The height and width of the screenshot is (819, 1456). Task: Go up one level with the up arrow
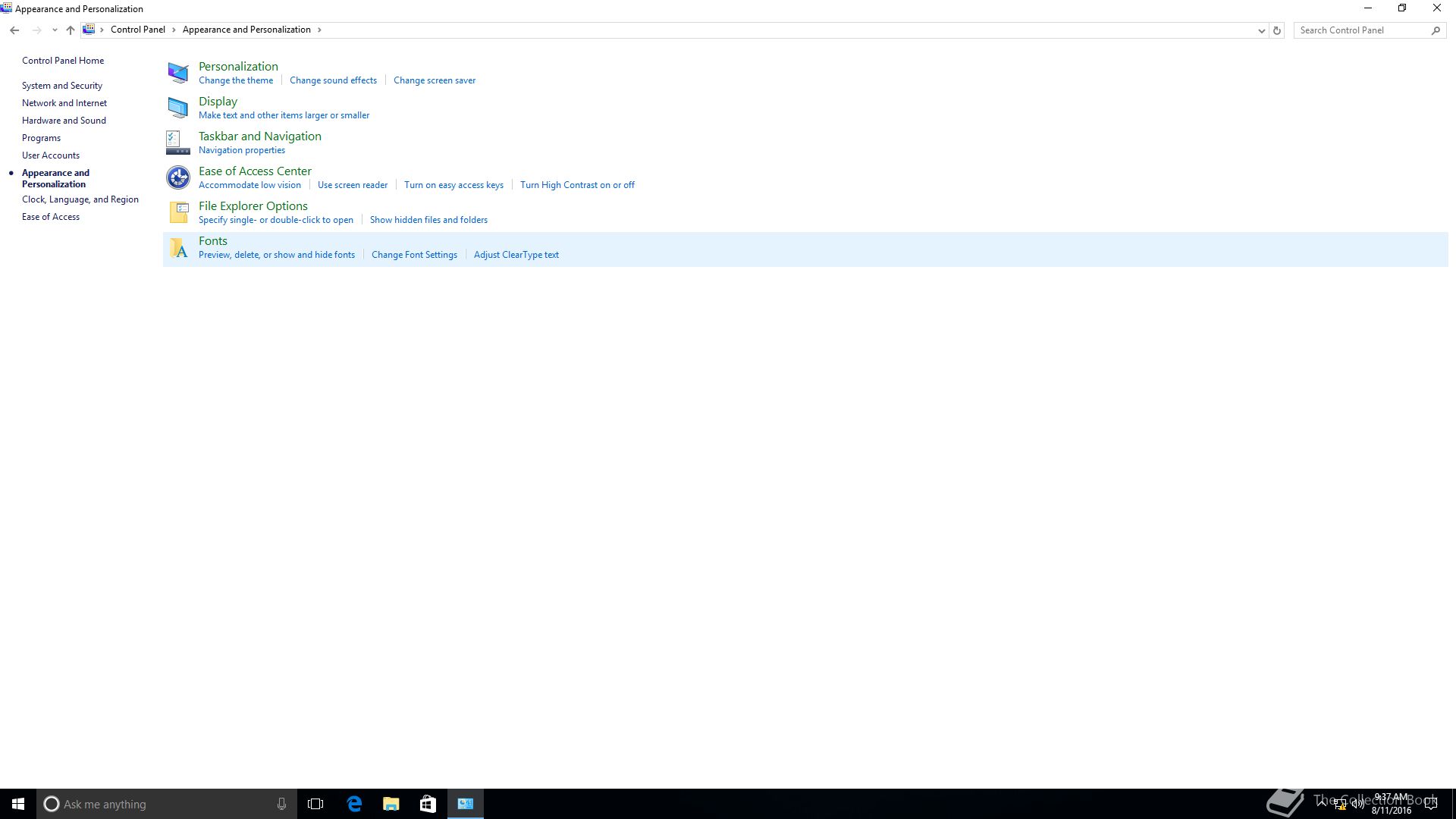click(x=71, y=30)
